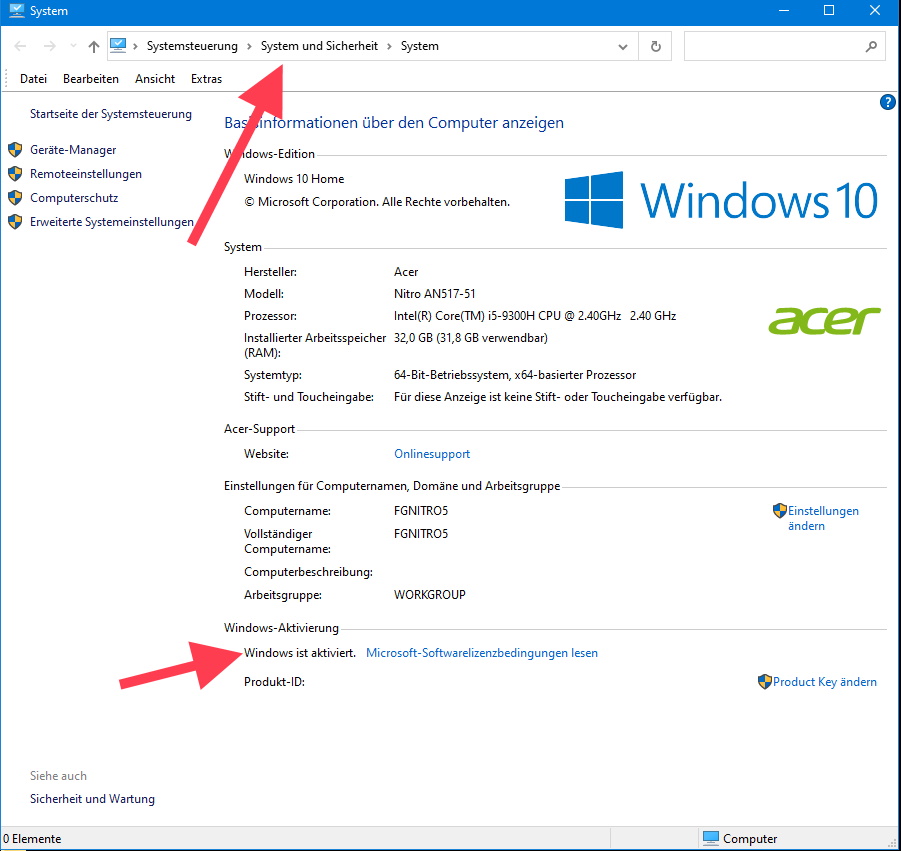Open recent locations dropdown arrow

pyautogui.click(x=73, y=46)
